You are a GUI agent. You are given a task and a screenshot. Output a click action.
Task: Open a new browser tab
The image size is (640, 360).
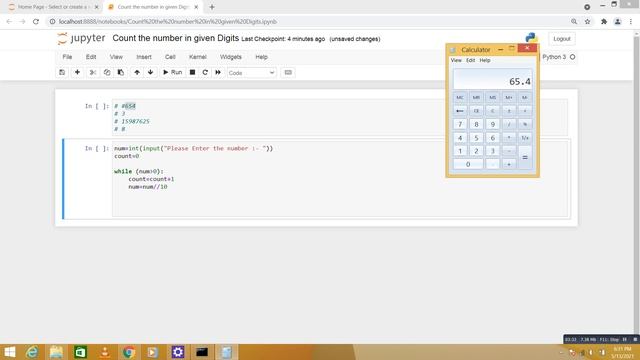[x=212, y=7]
